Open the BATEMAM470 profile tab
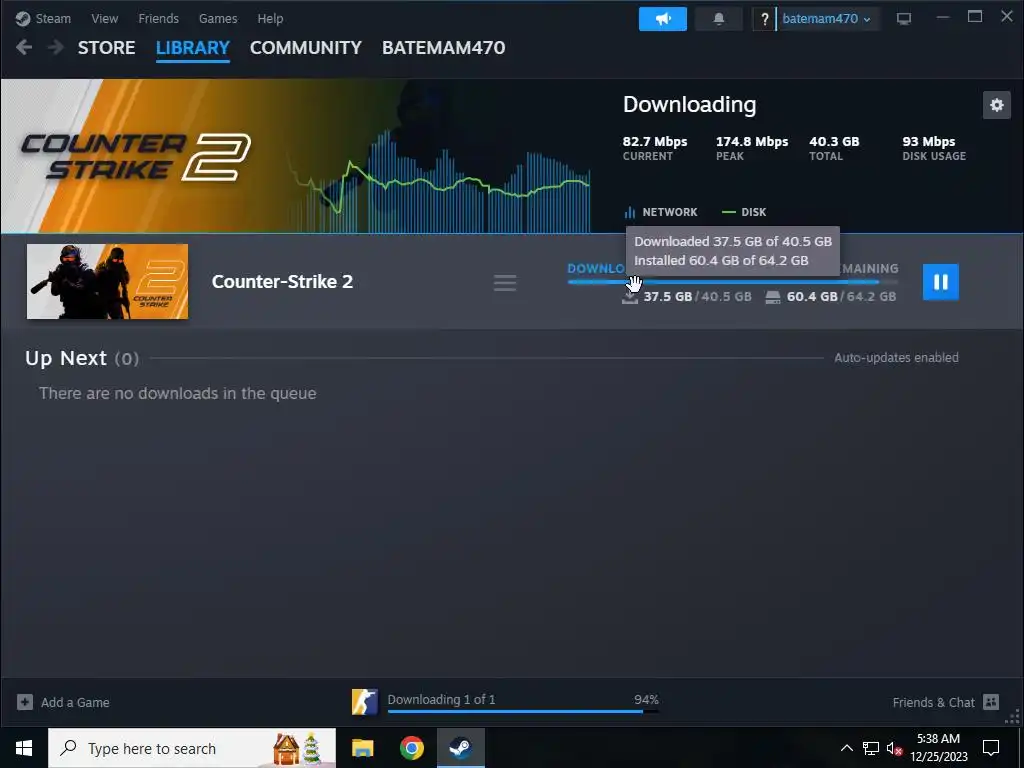Image resolution: width=1024 pixels, height=768 pixels. pyautogui.click(x=443, y=48)
